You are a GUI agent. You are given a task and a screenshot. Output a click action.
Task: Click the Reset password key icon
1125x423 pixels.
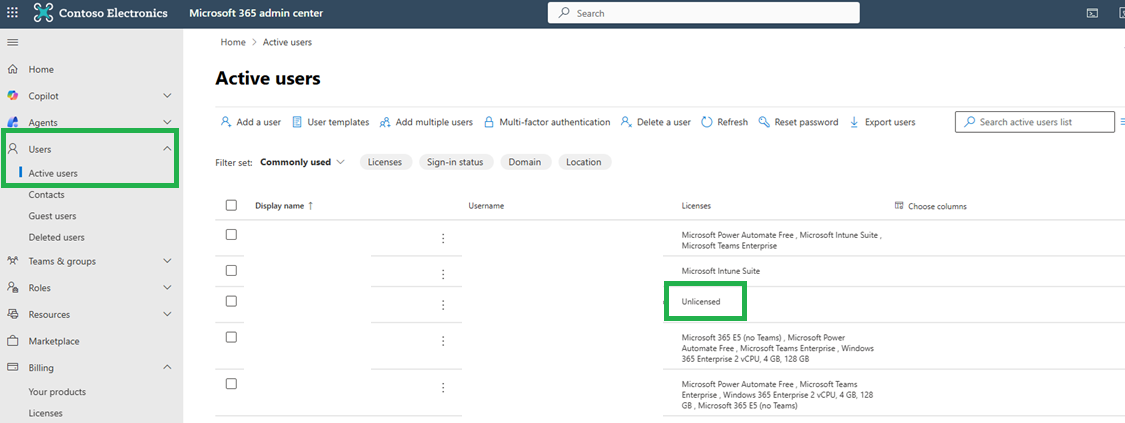pos(764,122)
